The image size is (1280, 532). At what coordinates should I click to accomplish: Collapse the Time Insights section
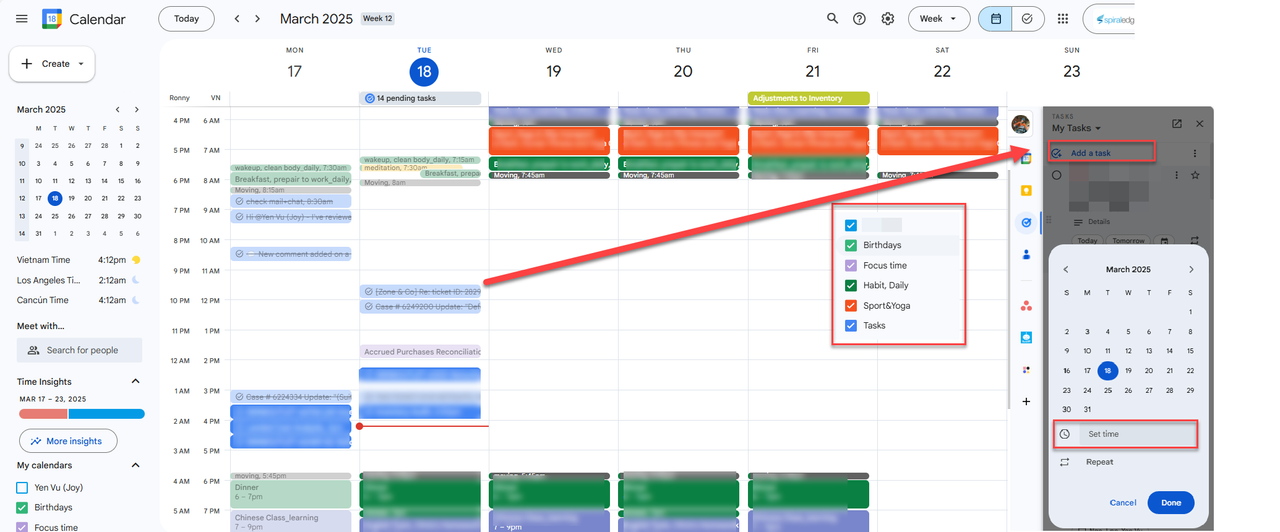(136, 381)
